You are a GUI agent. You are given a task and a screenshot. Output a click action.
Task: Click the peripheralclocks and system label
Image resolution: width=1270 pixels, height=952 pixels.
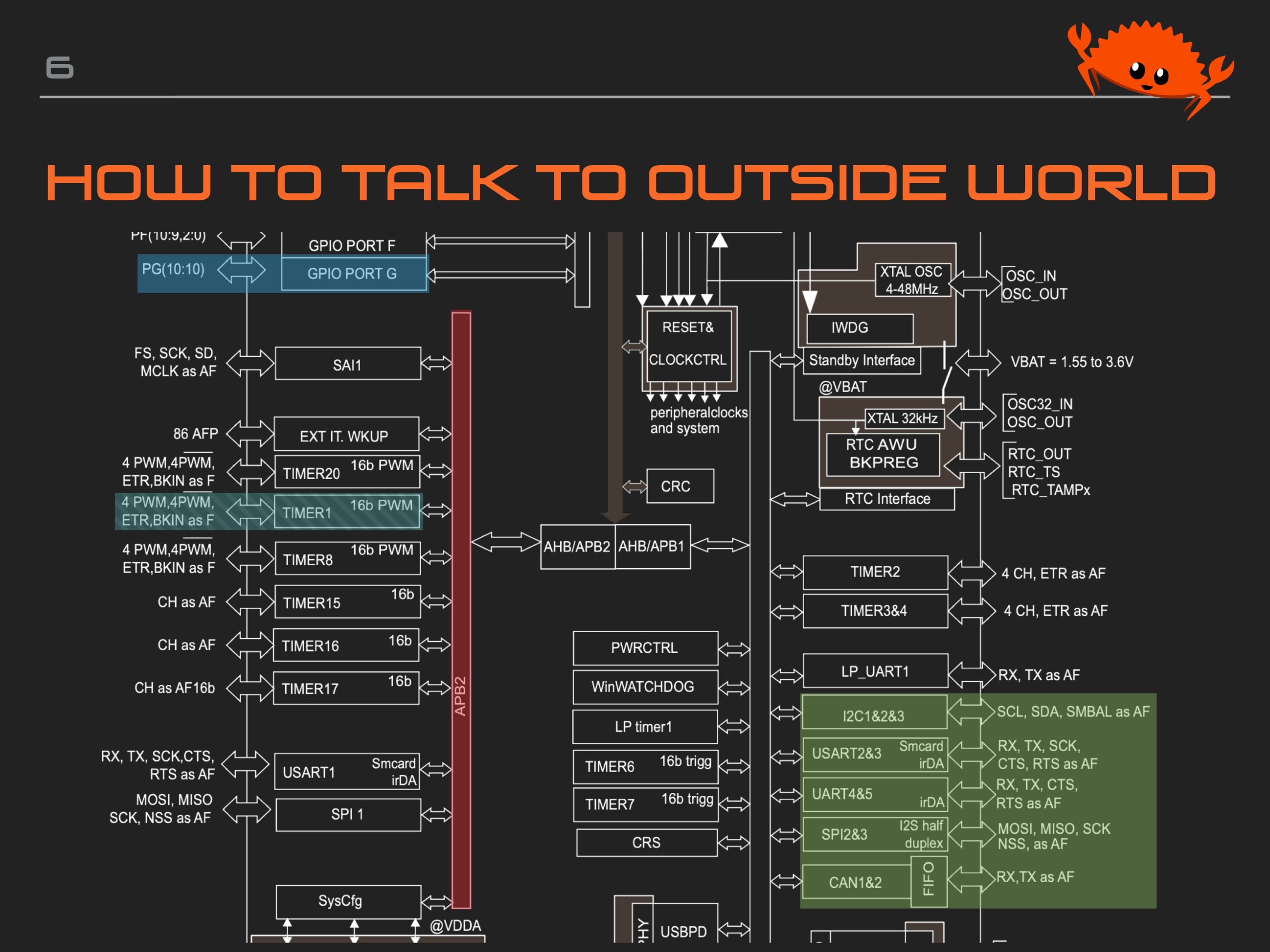(x=698, y=420)
